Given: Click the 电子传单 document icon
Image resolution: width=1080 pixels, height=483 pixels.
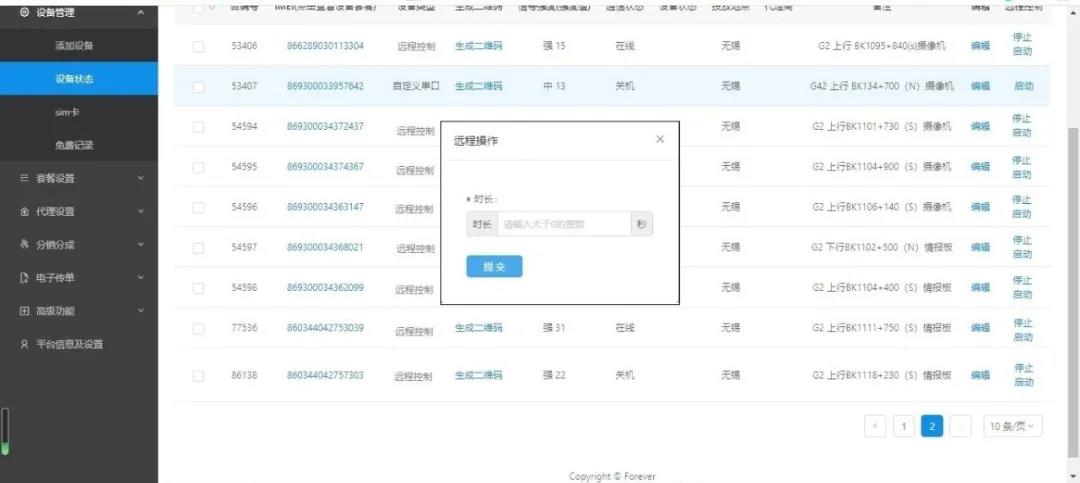Looking at the screenshot, I should coord(24,277).
